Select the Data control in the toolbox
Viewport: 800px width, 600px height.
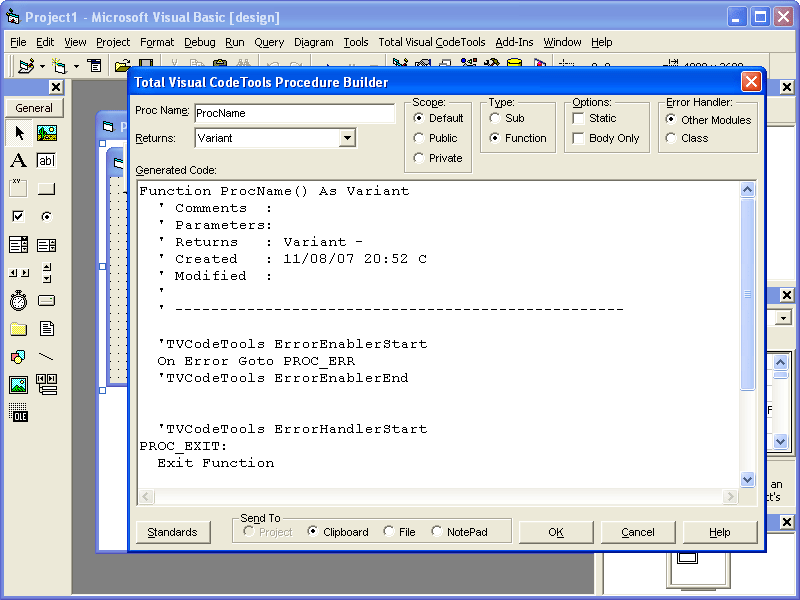46,385
